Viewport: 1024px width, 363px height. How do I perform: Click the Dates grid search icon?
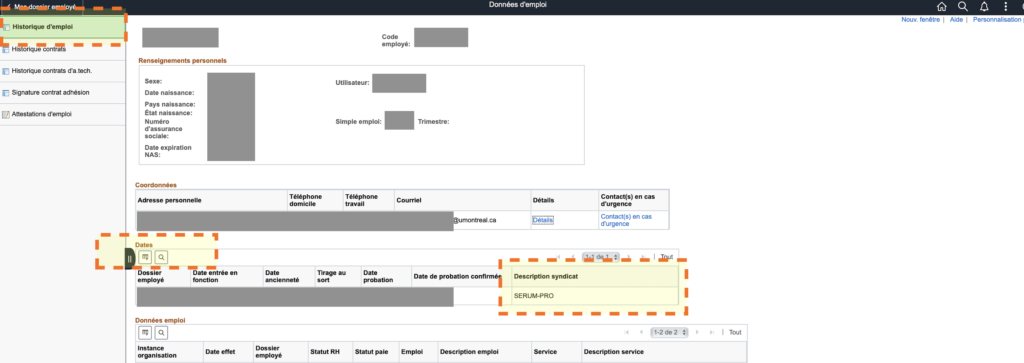coord(161,257)
